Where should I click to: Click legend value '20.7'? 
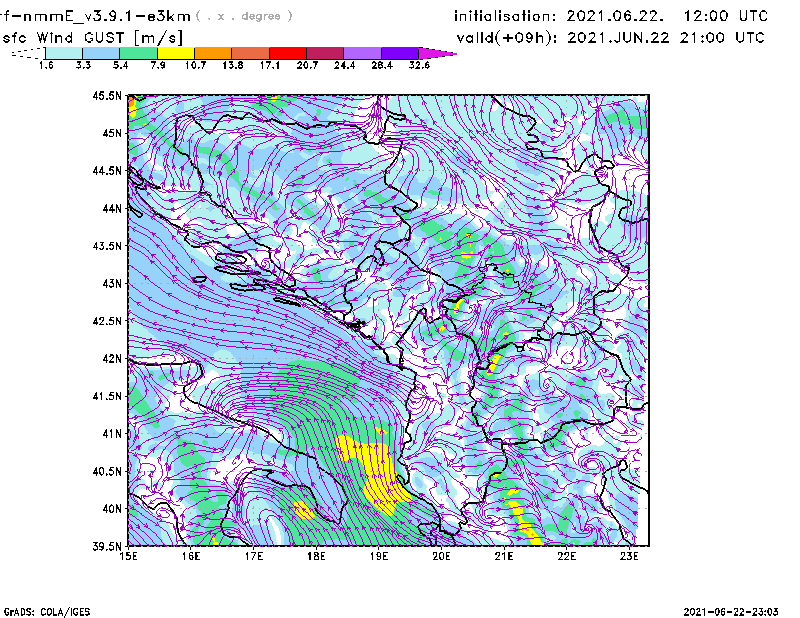click(307, 65)
